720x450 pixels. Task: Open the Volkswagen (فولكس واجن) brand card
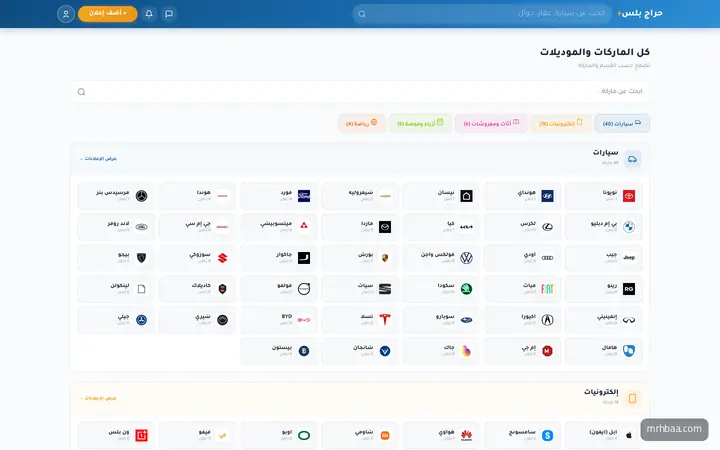(441, 258)
